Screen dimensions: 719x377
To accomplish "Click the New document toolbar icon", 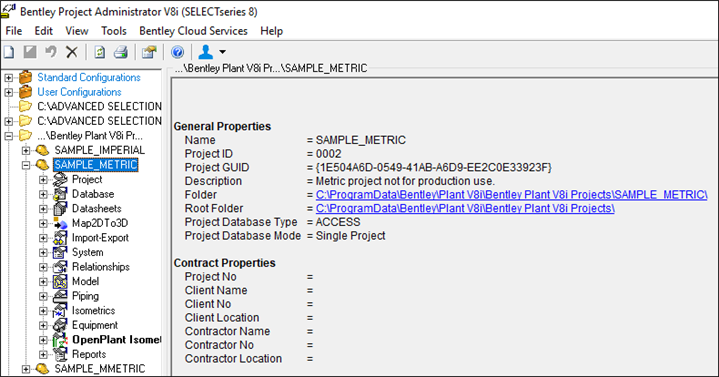I will coord(9,52).
